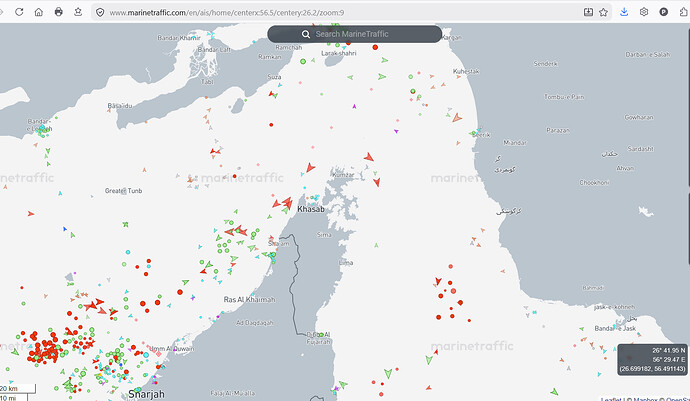Click the Parazan label
The height and width of the screenshot is (401, 690).
click(x=558, y=130)
